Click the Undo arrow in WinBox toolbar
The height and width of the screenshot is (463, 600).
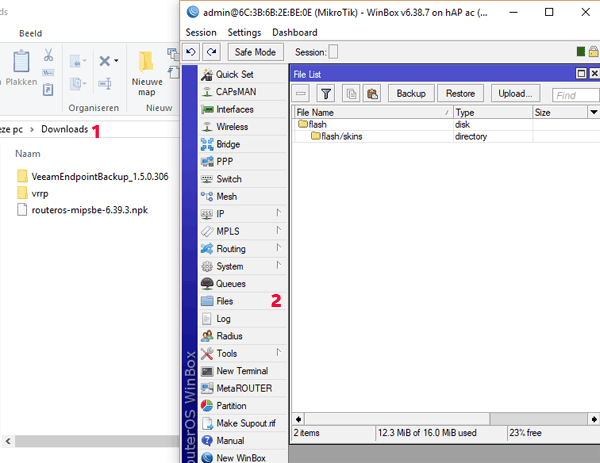[191, 52]
